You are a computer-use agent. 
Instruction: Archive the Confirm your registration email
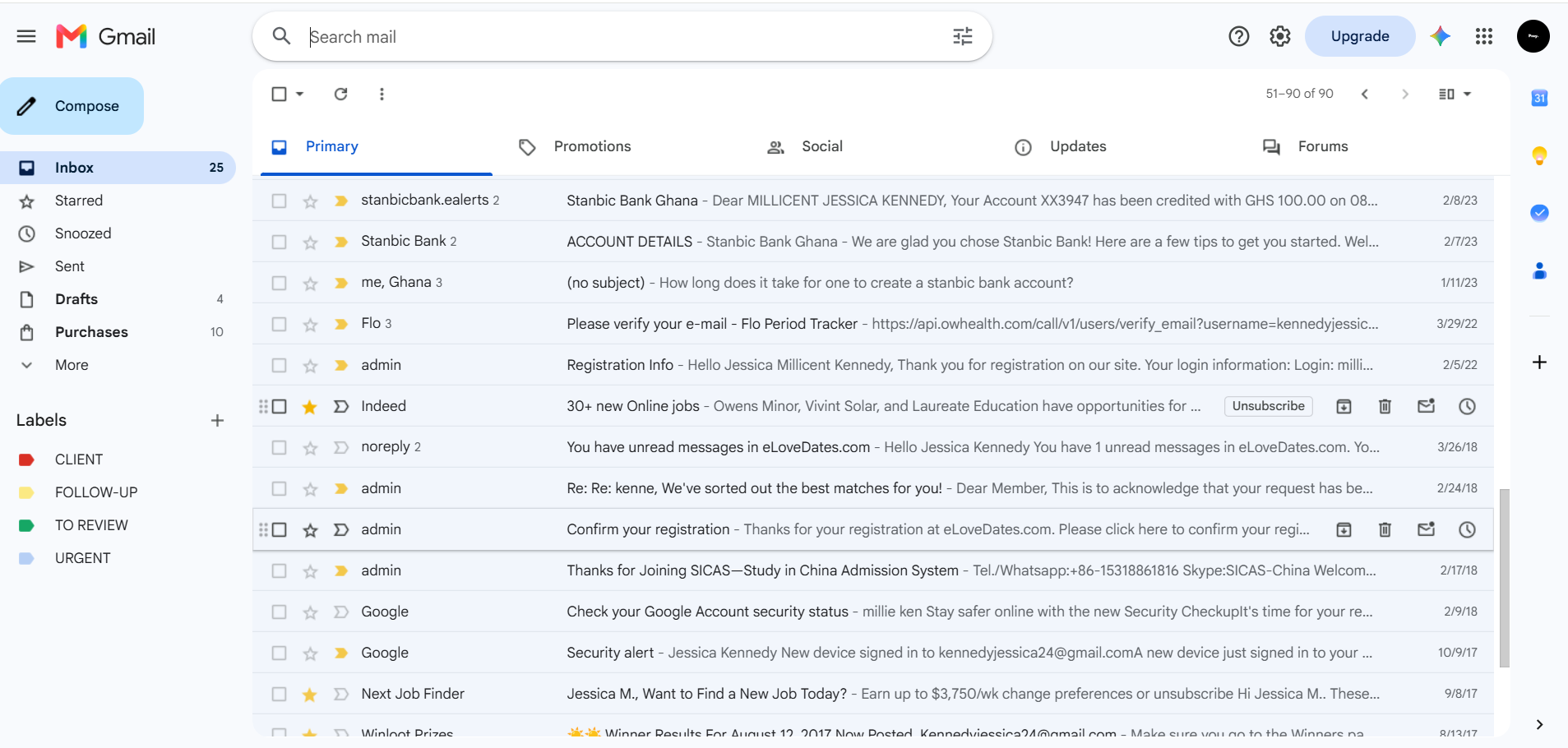click(1344, 529)
